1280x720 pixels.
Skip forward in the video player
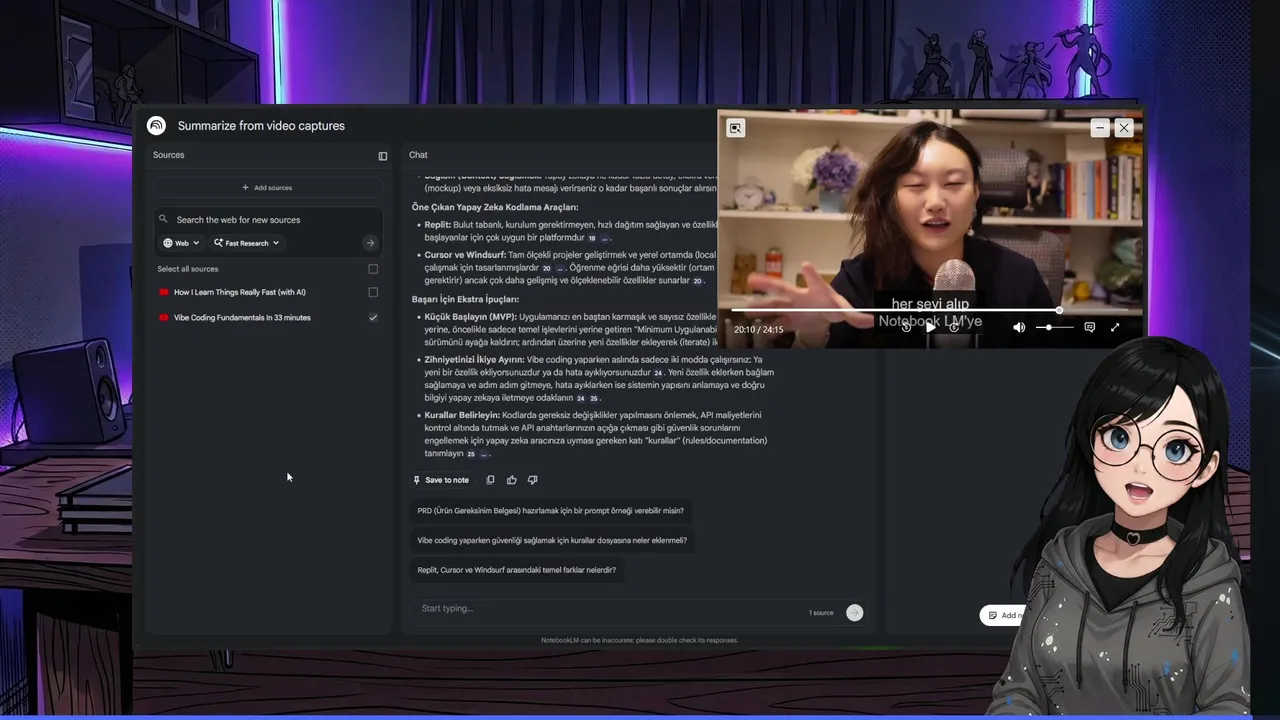pyautogui.click(x=954, y=327)
